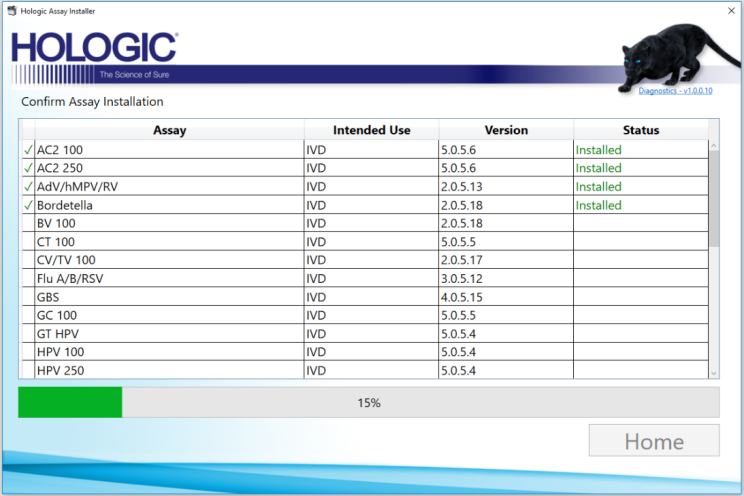Open the Diagnostics v1.0.0.10 link
This screenshot has width=744, height=496.
point(676,91)
